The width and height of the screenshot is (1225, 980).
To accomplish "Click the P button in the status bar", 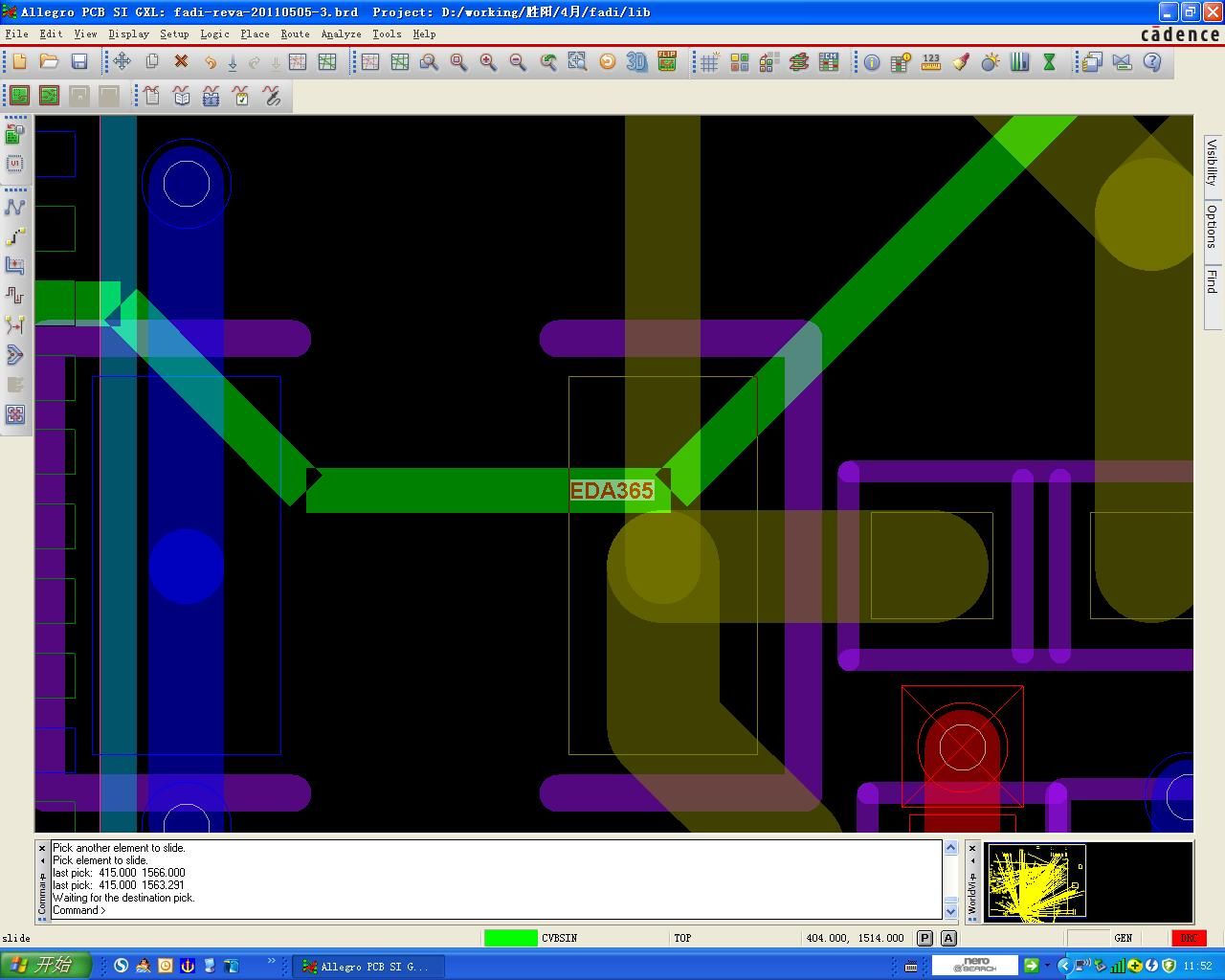I will (924, 938).
